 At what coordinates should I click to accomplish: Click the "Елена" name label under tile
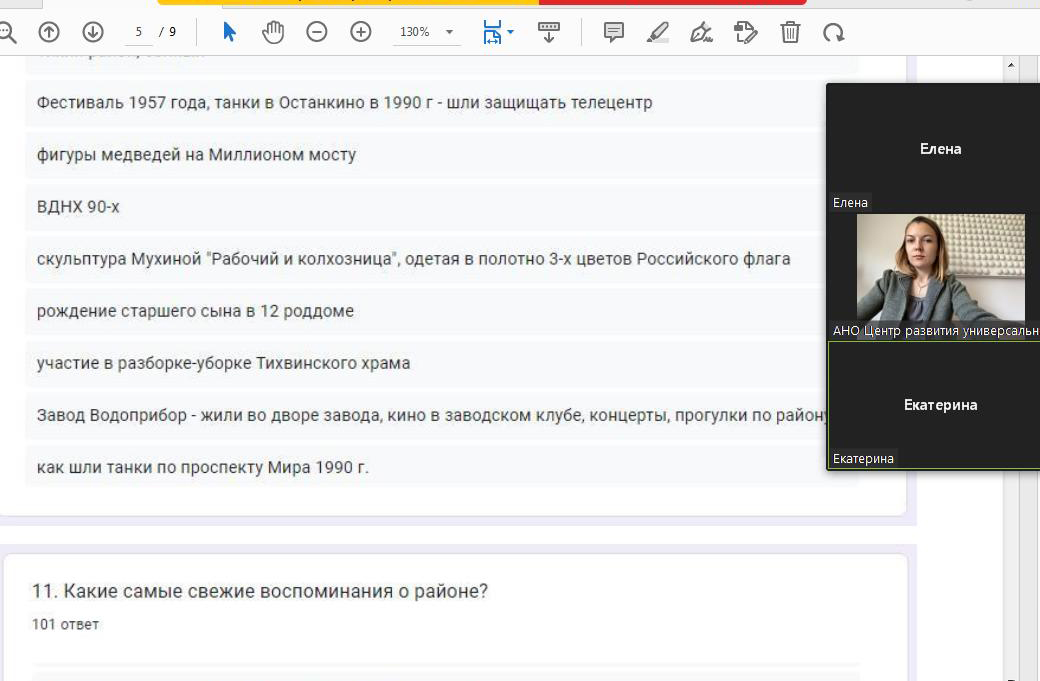(x=850, y=203)
